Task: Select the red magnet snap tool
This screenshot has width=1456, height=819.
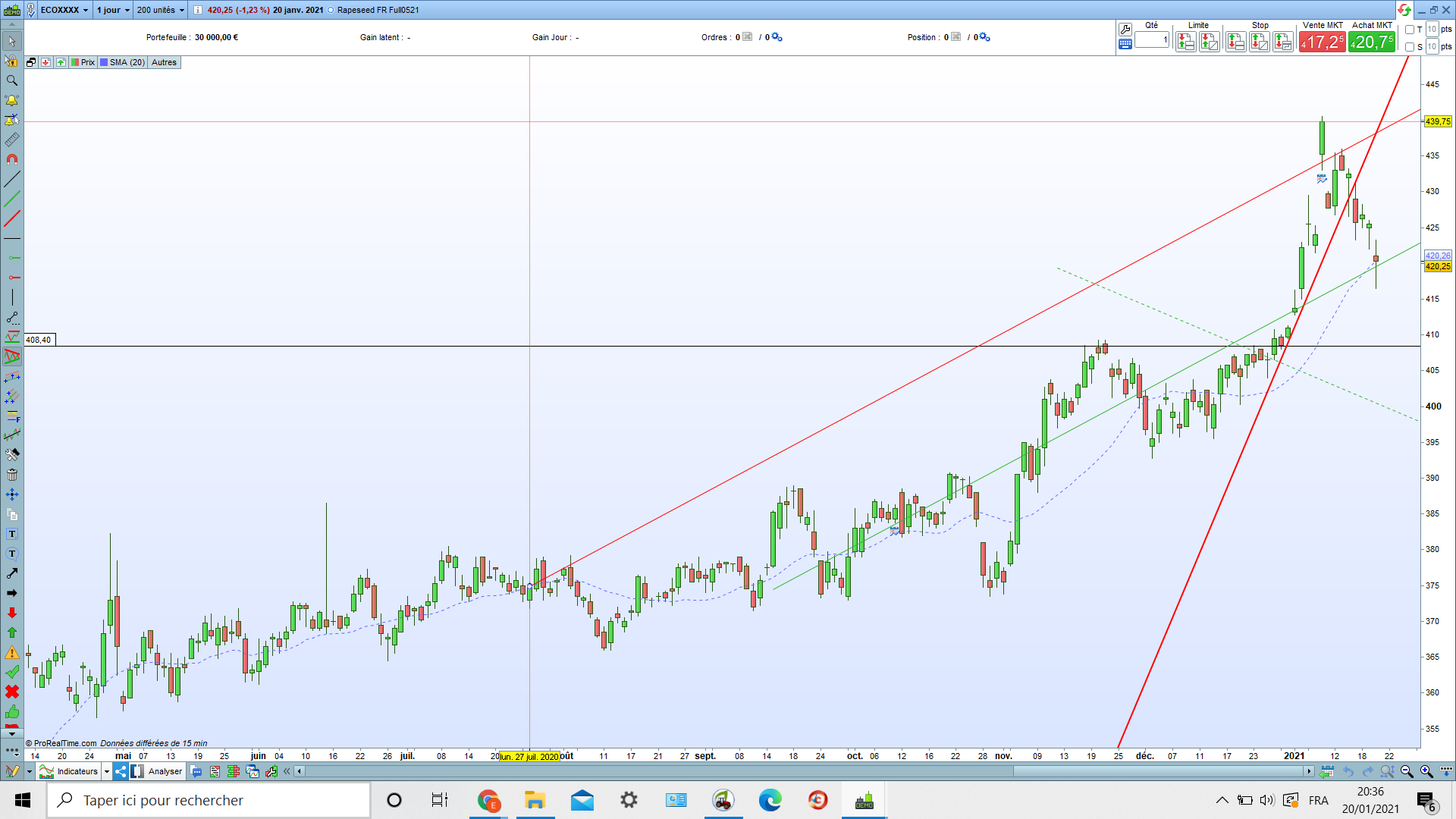Action: coord(11,159)
